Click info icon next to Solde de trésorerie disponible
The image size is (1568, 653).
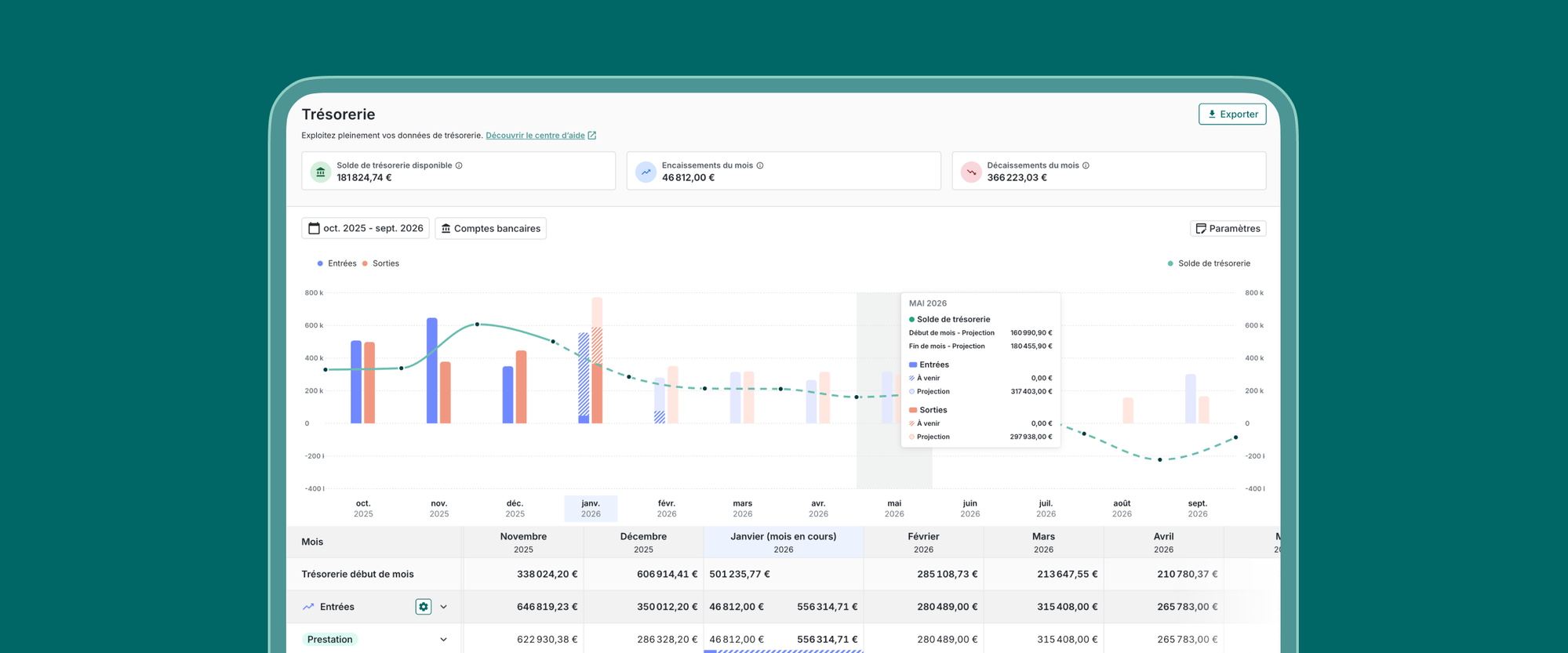click(459, 165)
